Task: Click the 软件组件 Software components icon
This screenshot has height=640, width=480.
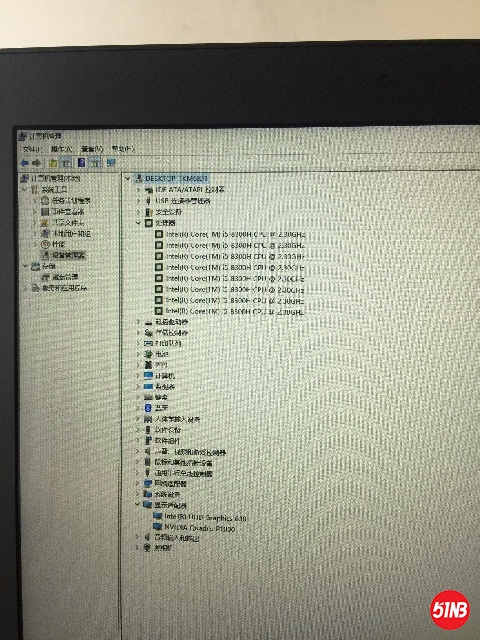Action: pos(149,440)
